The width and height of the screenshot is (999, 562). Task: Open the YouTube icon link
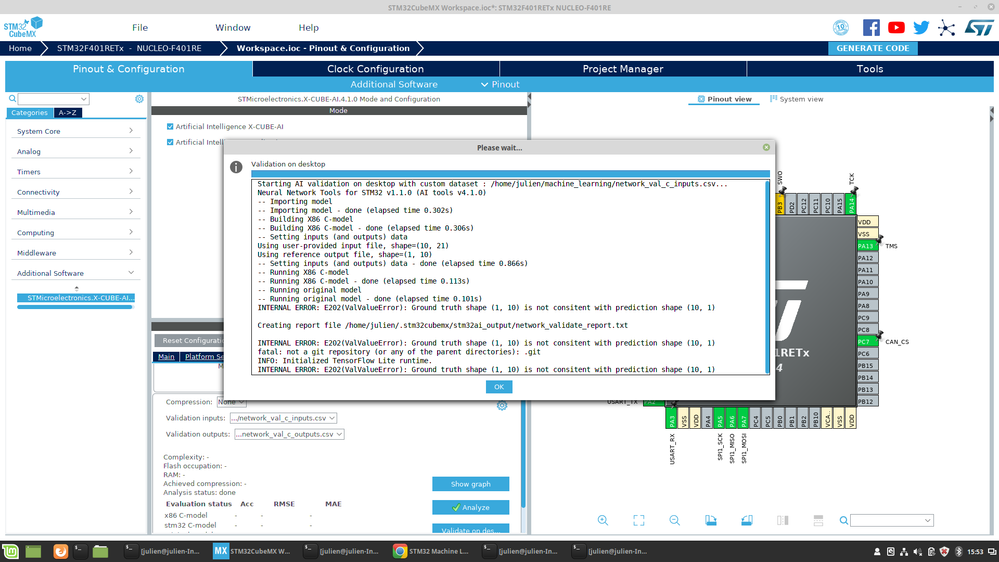[x=896, y=27]
